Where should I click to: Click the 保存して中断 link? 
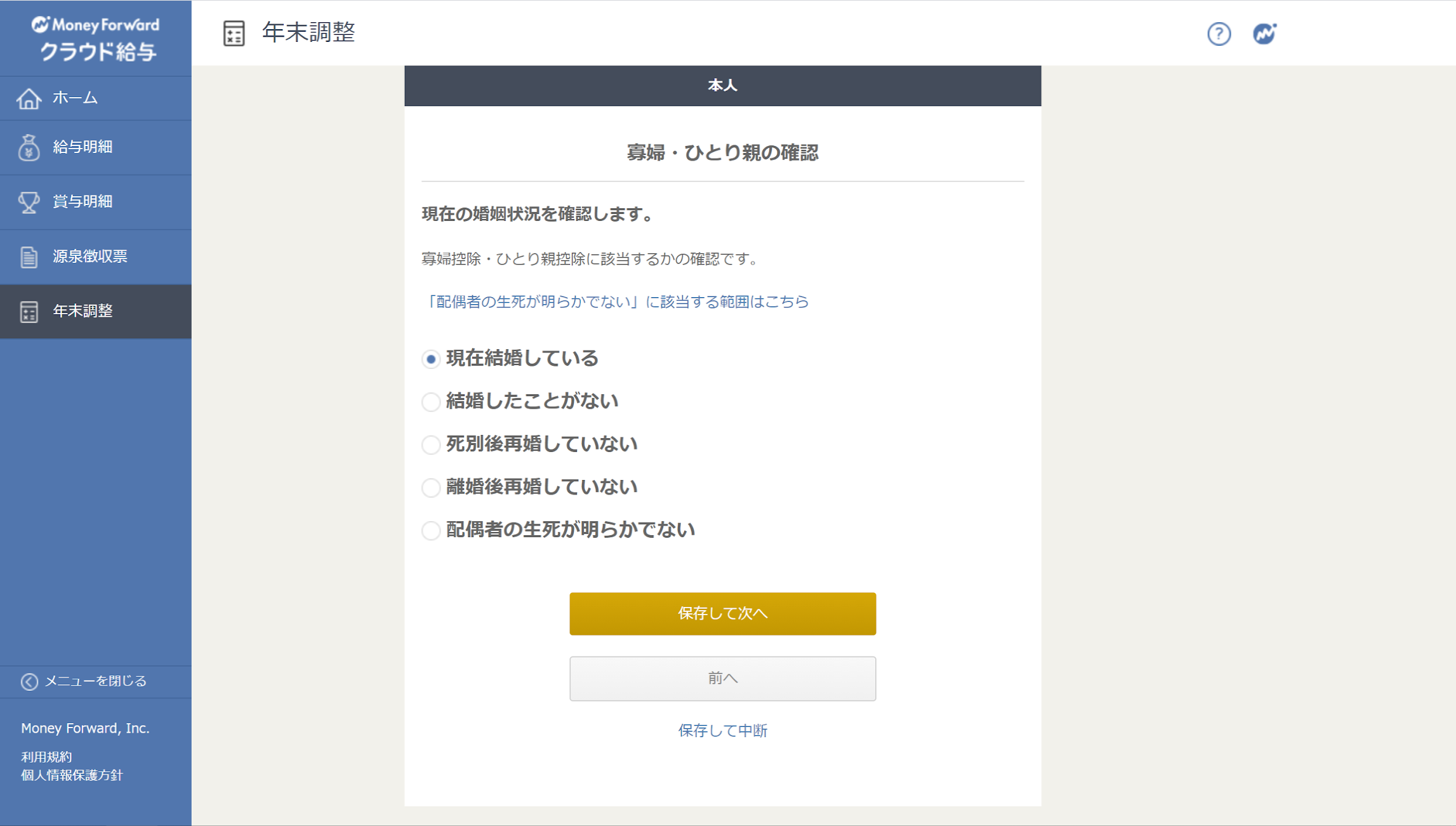coord(722,730)
